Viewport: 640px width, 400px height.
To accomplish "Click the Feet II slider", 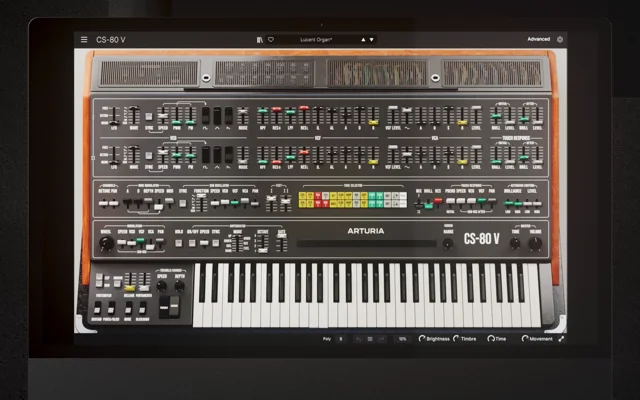I will [286, 202].
